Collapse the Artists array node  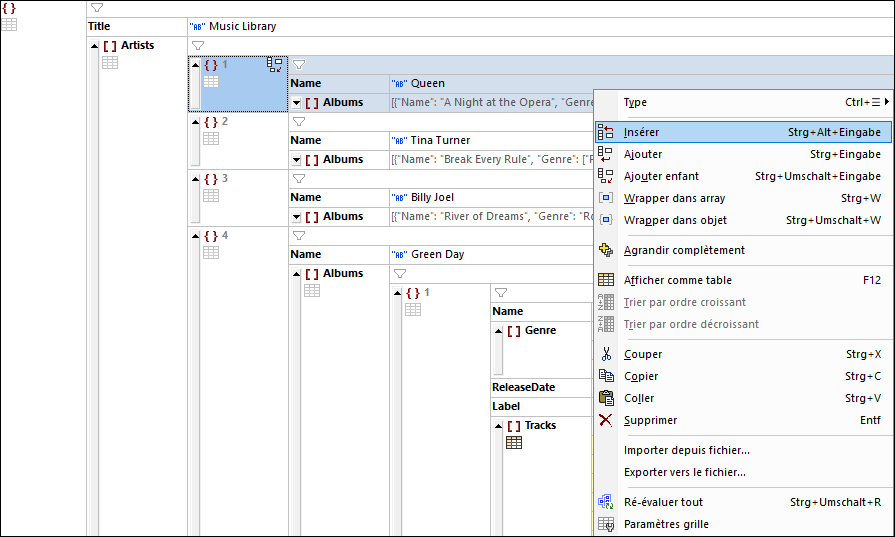pyautogui.click(x=95, y=46)
